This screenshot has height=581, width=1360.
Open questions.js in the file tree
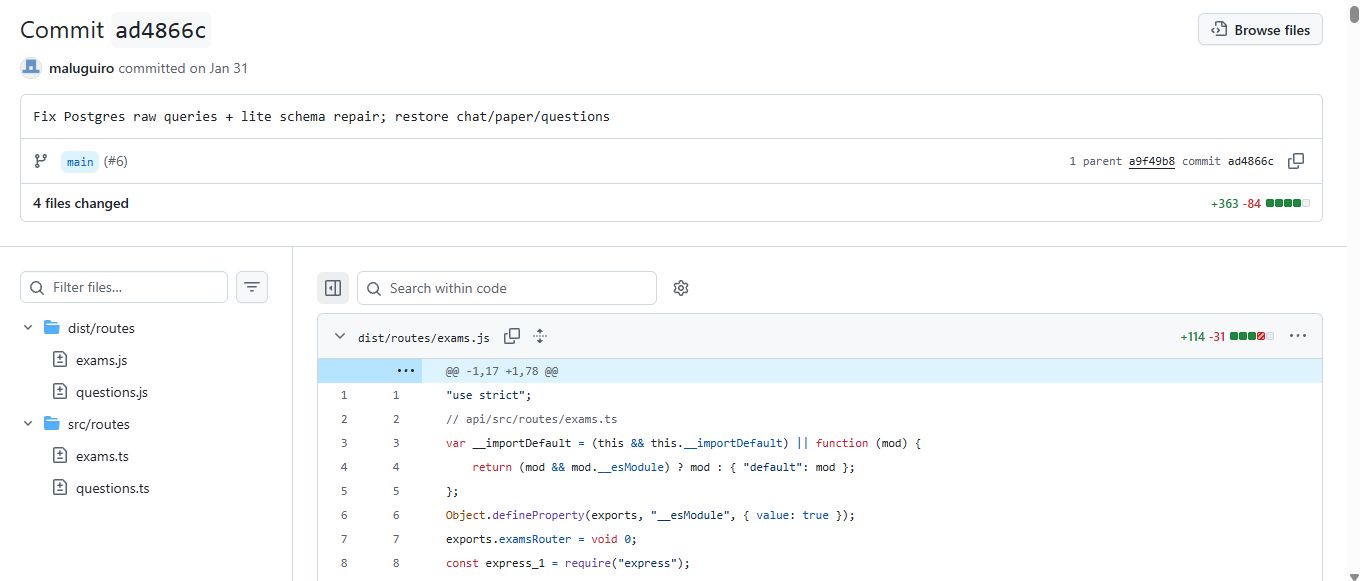coord(112,392)
